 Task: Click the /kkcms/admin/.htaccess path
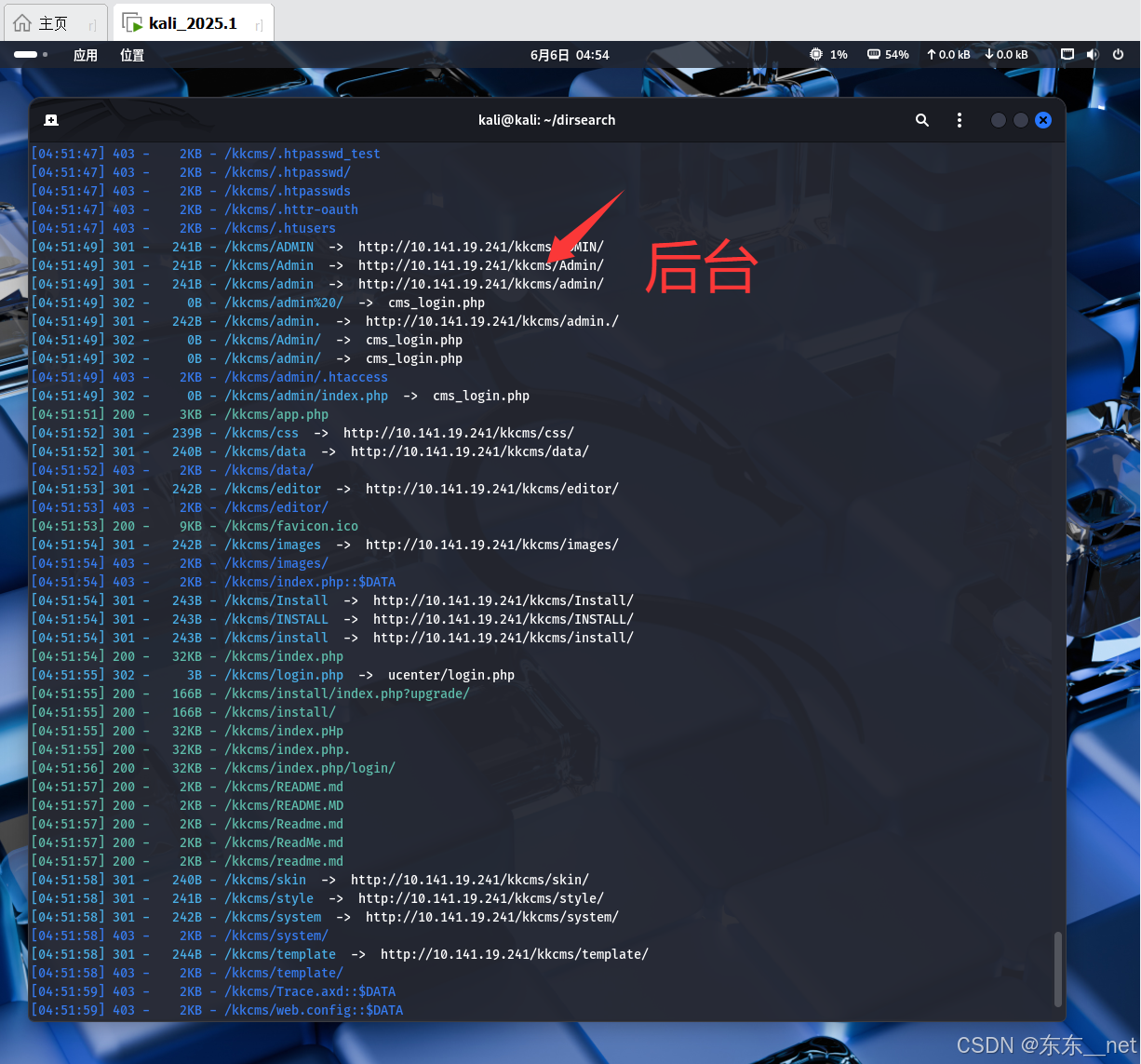tap(306, 377)
